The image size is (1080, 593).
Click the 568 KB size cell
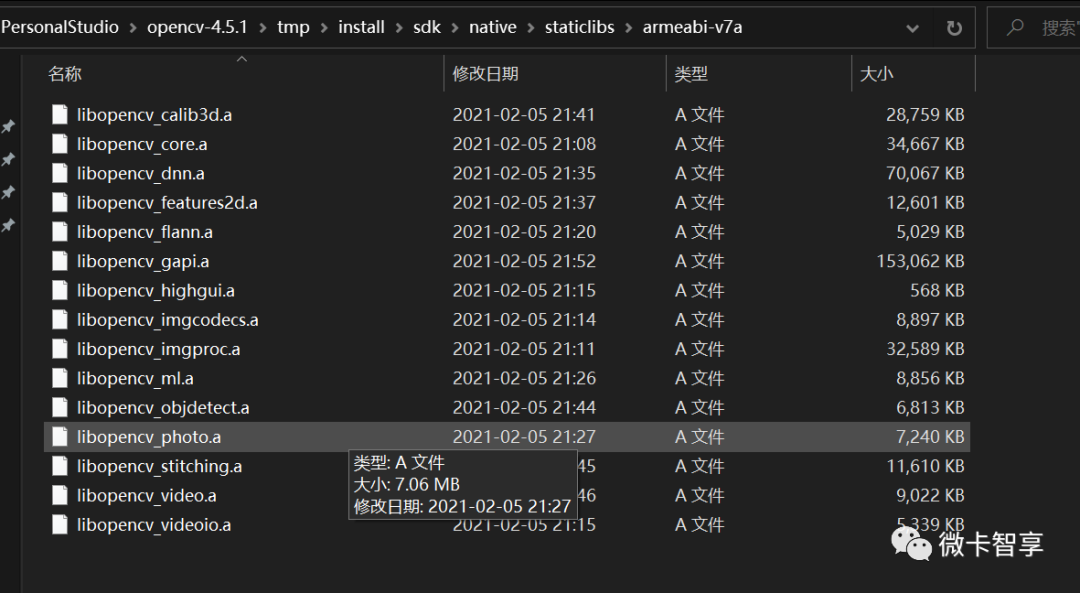(x=937, y=290)
